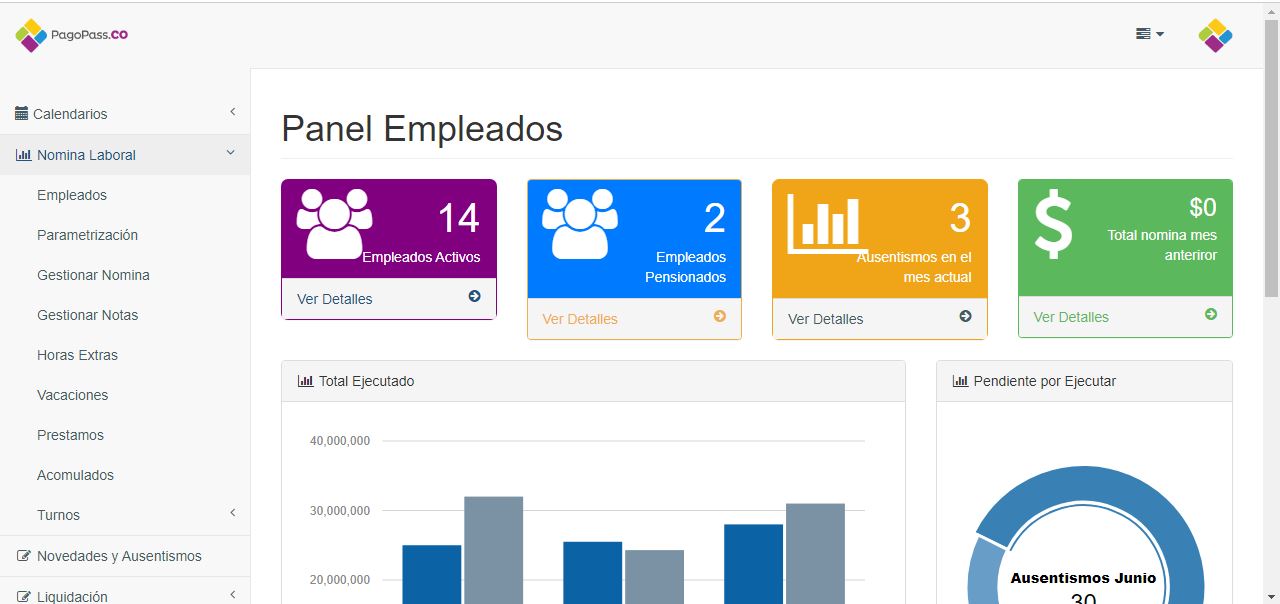Go to Horas Extras section

pyautogui.click(x=77, y=355)
